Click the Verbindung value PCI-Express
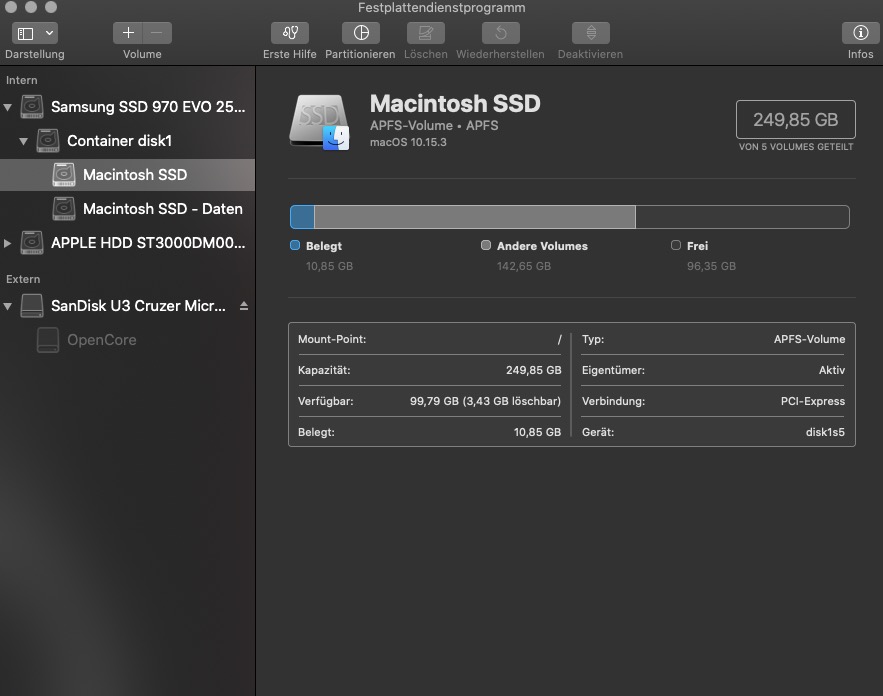 (x=813, y=401)
